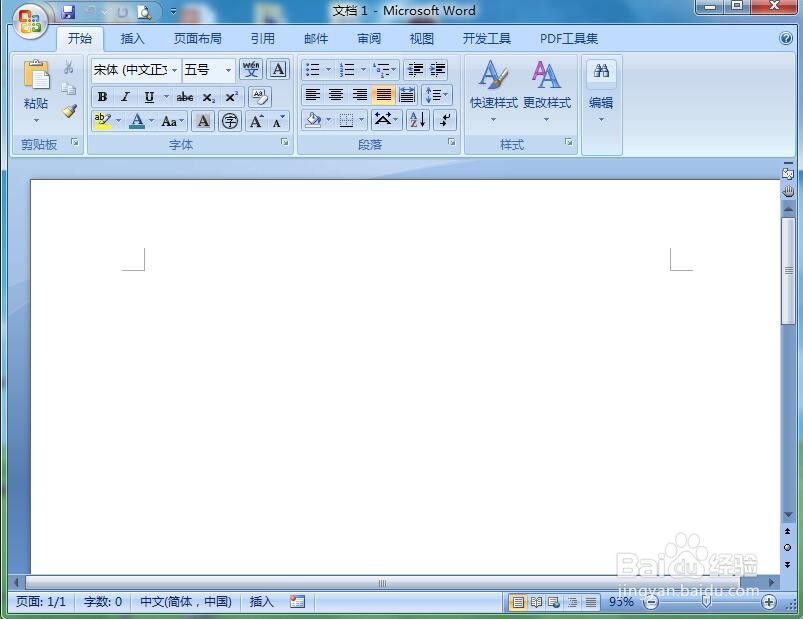
Task: Grow font size with large A
Action: 256,121
